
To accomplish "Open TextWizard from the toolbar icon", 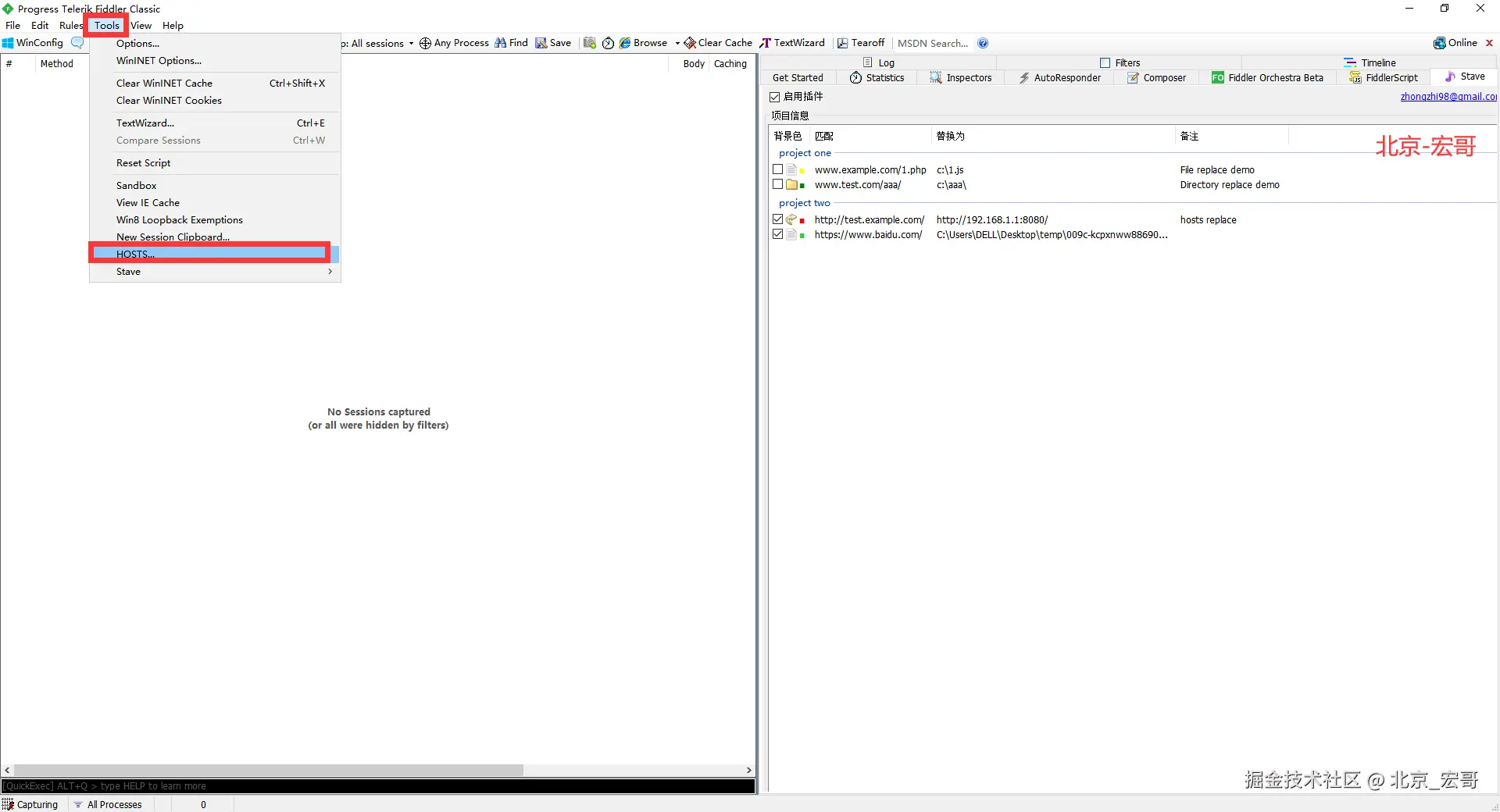I will 766,43.
